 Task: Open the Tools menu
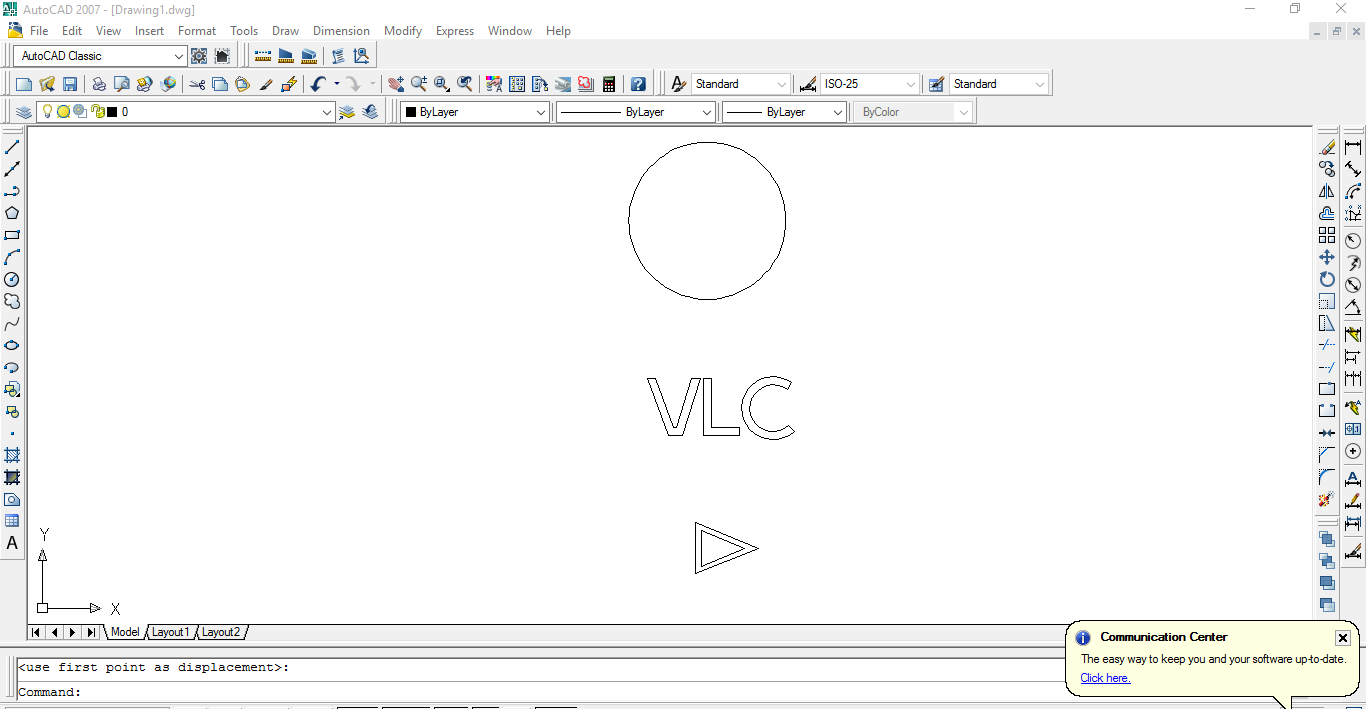[244, 31]
